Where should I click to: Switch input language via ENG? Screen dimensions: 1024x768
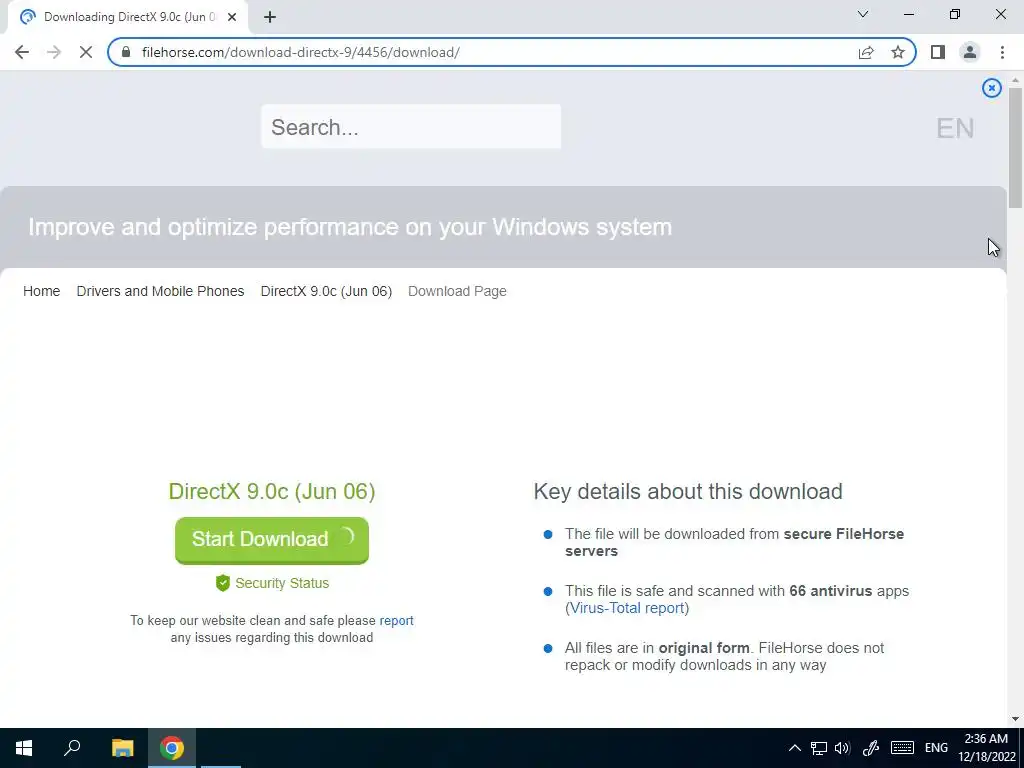(936, 748)
